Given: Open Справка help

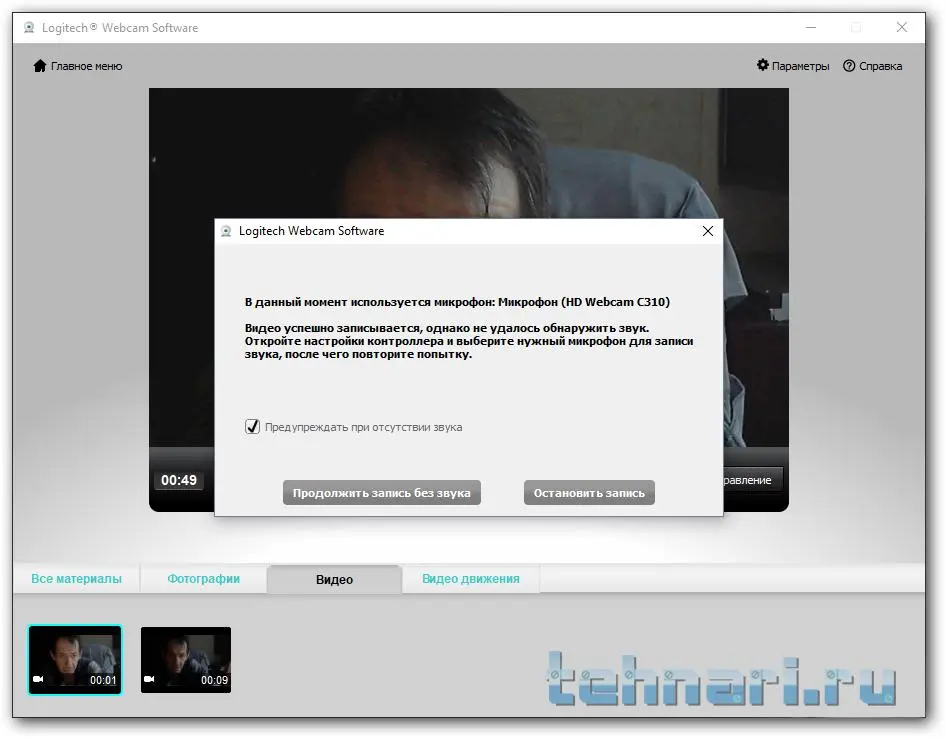Looking at the screenshot, I should click(872, 66).
